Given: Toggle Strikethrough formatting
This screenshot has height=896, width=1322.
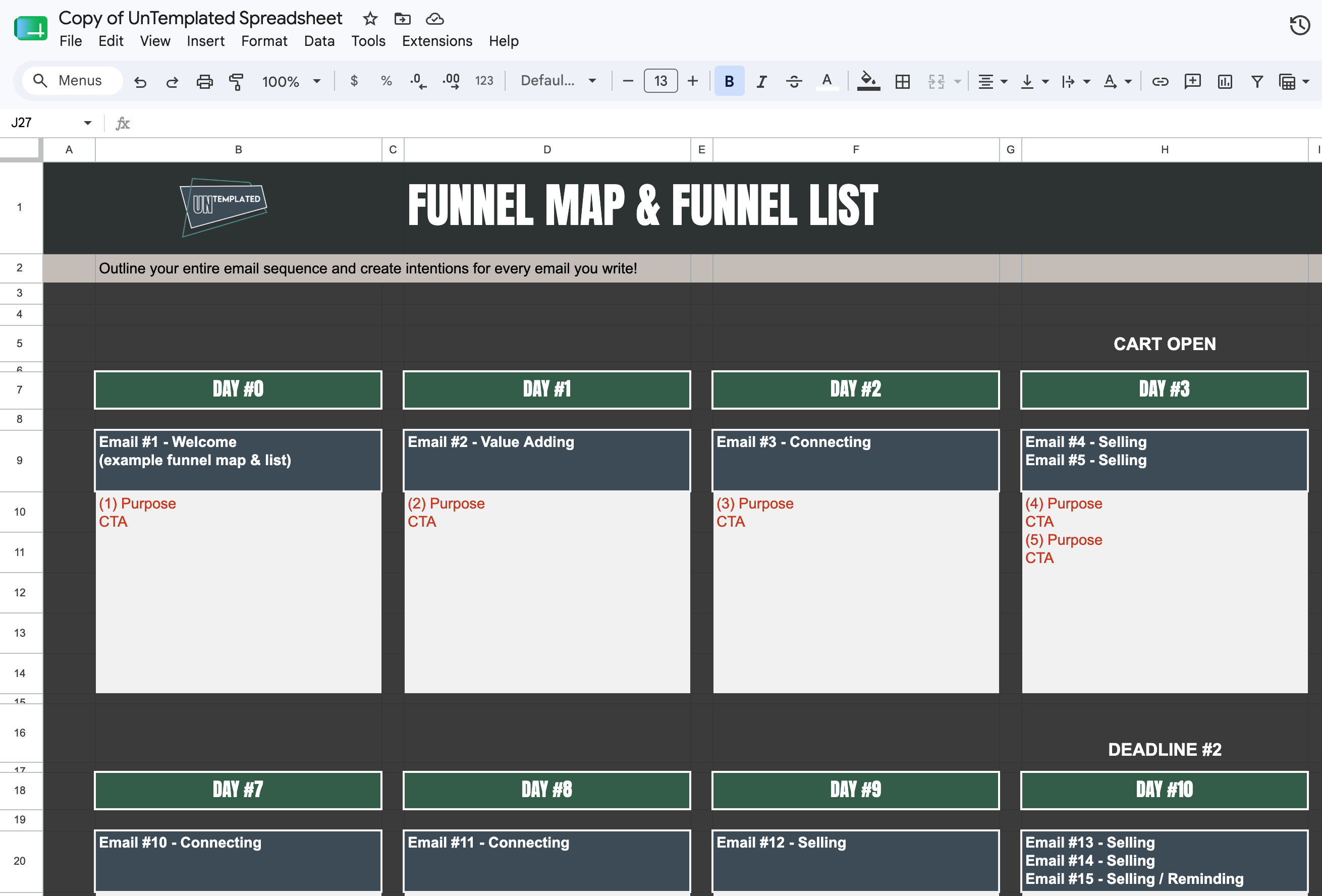Looking at the screenshot, I should coord(794,81).
